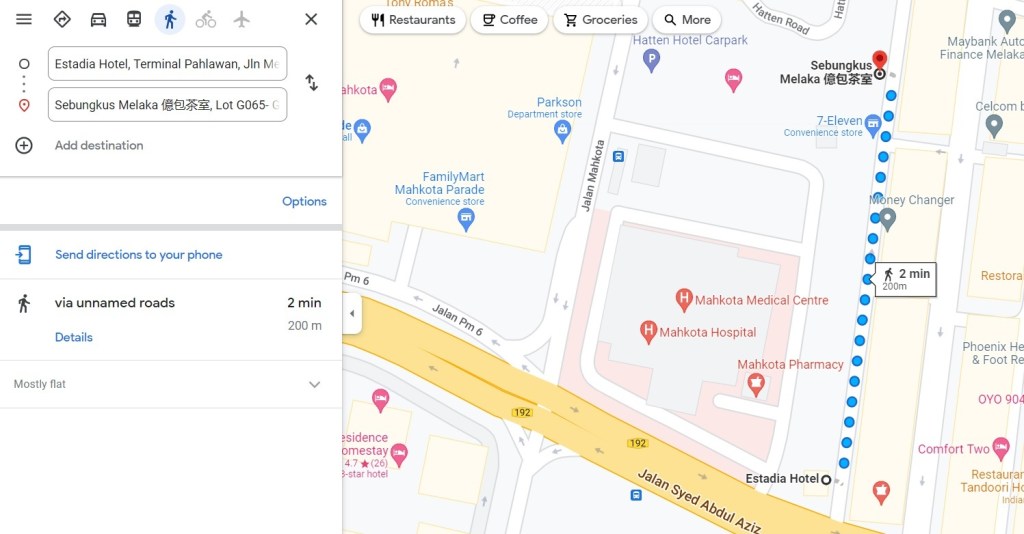The height and width of the screenshot is (534, 1024).
Task: Select the driving travel mode
Action: pyautogui.click(x=98, y=19)
